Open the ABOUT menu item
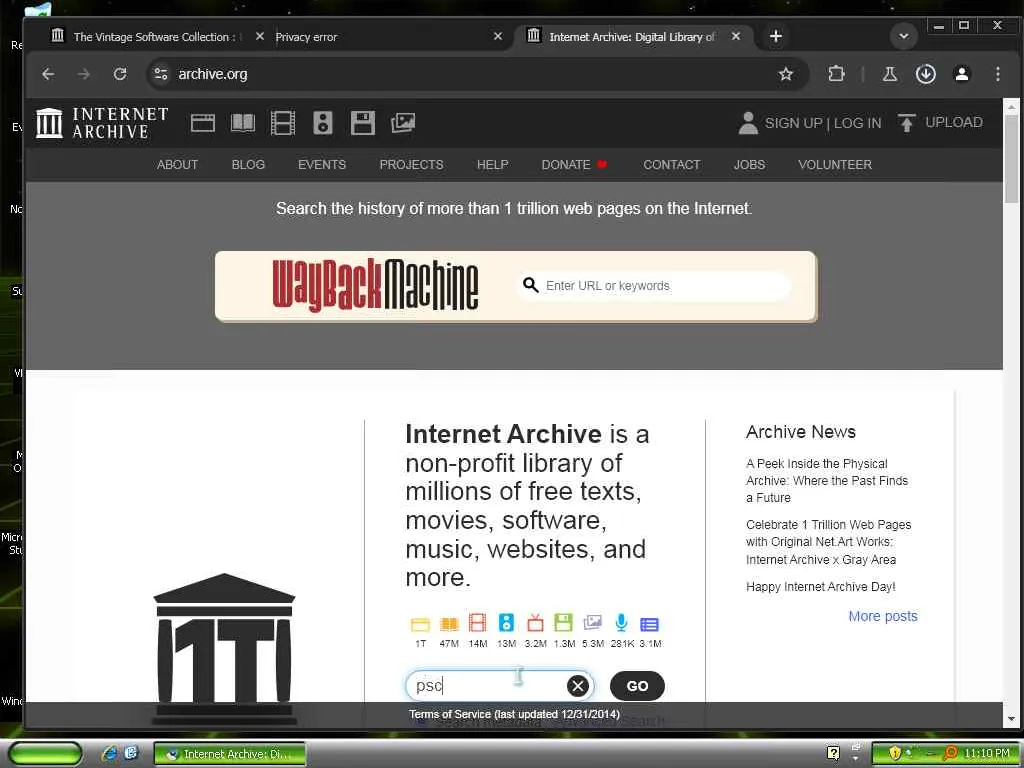Screen dimensions: 1024x768 point(177,165)
